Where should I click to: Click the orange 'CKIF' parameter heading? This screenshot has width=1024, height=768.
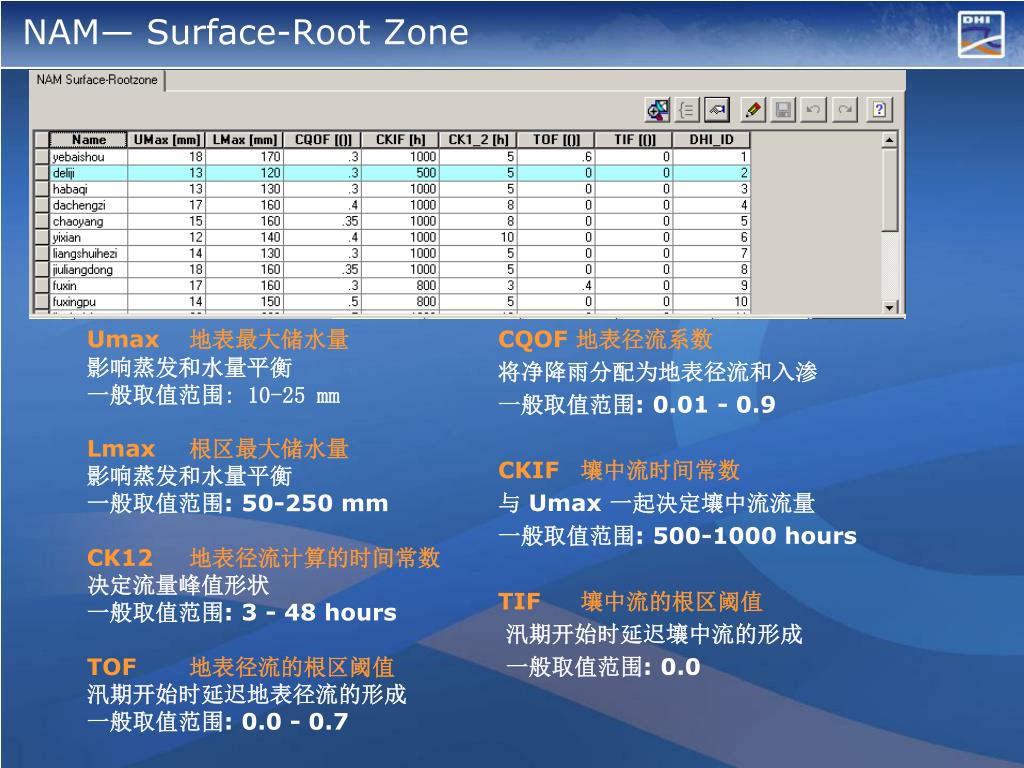(528, 470)
